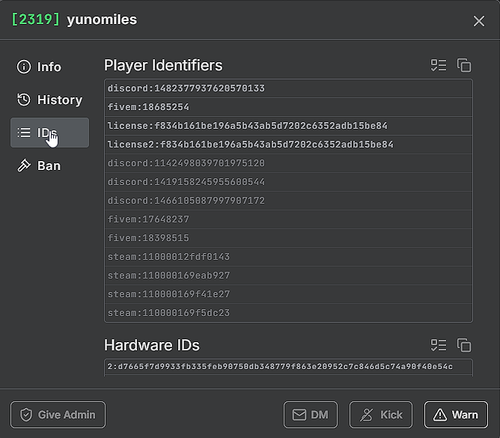Warn the player
This screenshot has width=500, height=438.
pos(456,415)
